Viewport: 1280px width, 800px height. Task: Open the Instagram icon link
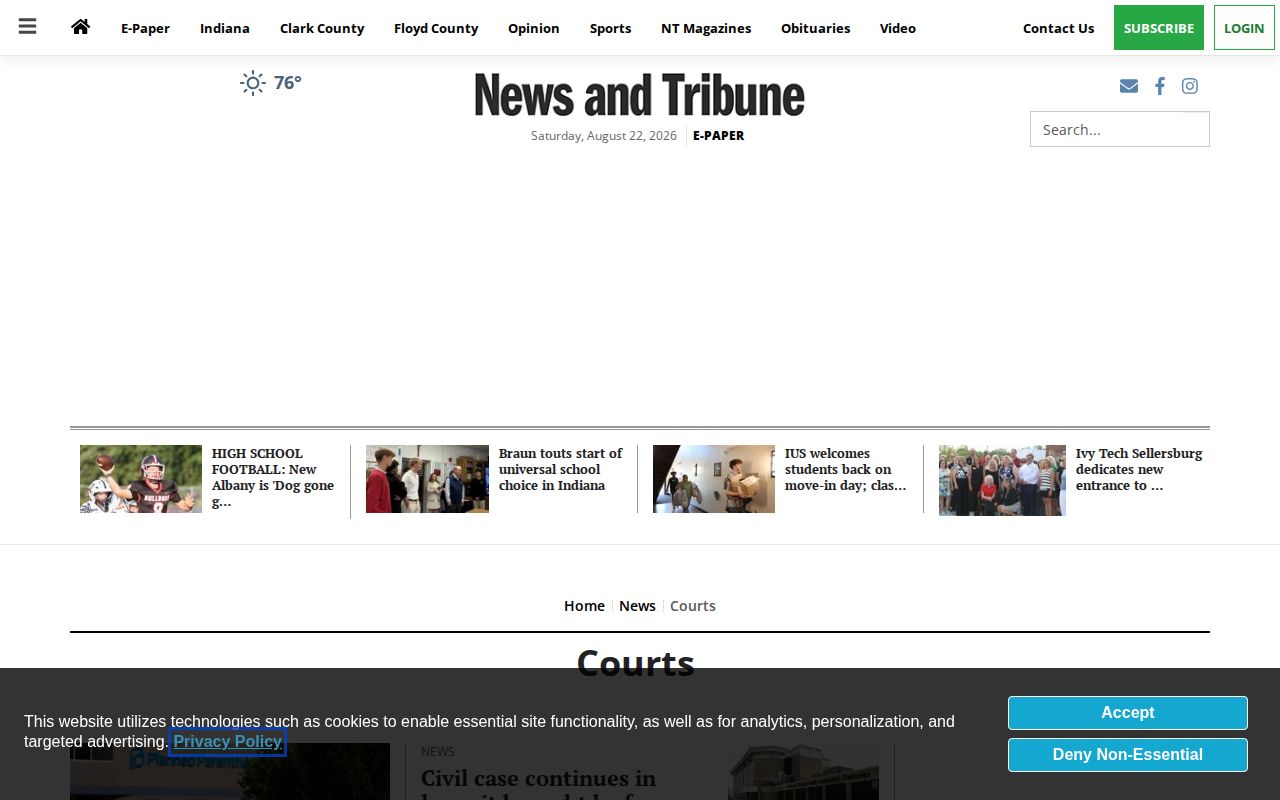[x=1190, y=86]
